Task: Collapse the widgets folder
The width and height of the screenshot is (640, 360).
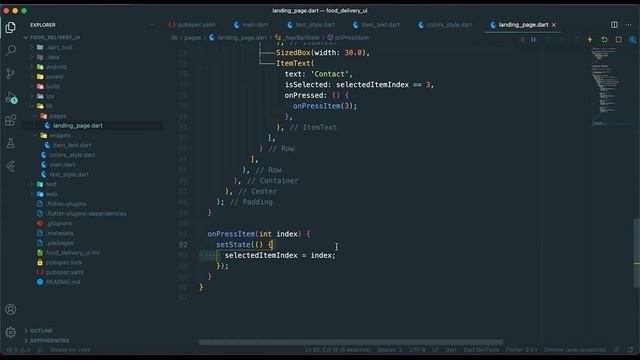Action: 60,136
